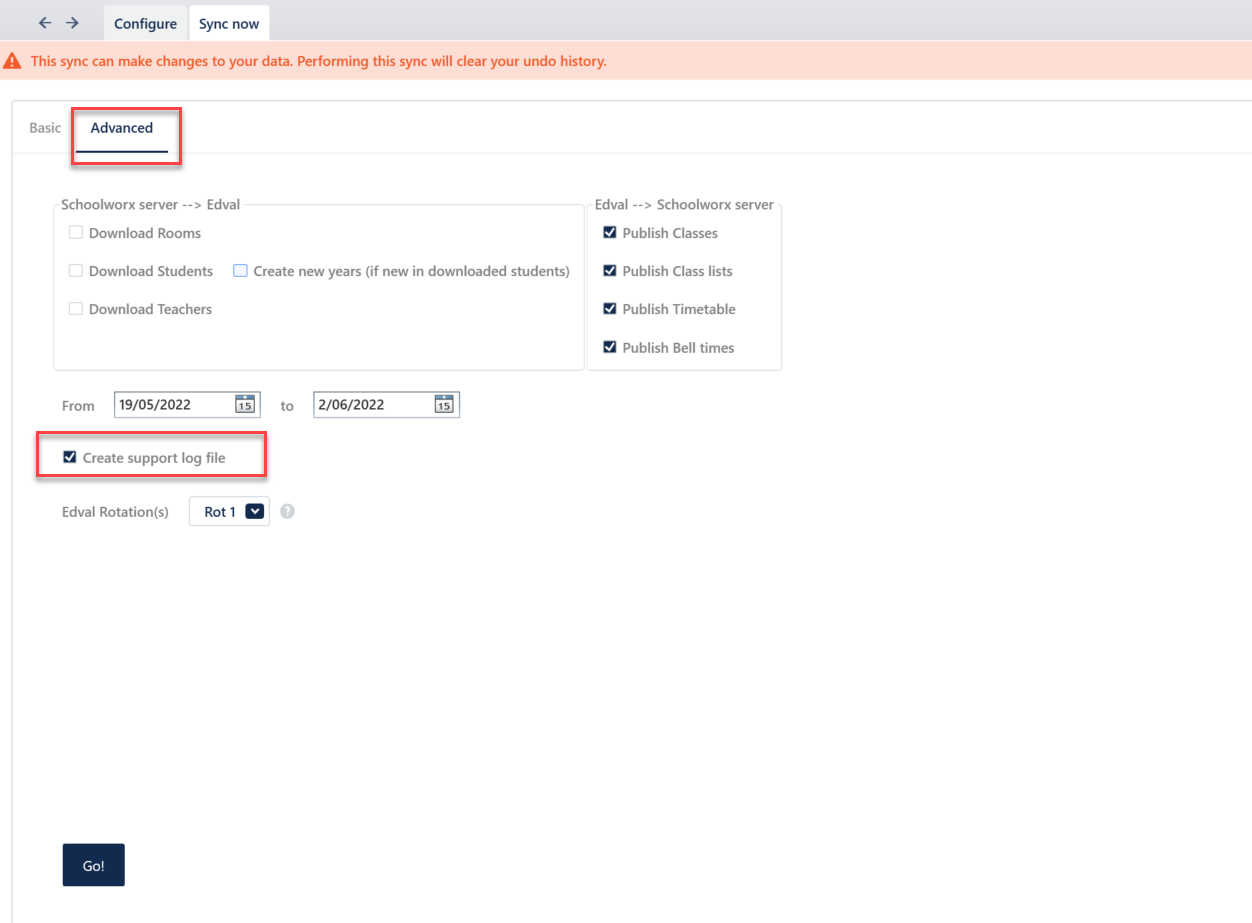Uncheck Publish Bell times
This screenshot has height=923, width=1252.
pos(610,347)
